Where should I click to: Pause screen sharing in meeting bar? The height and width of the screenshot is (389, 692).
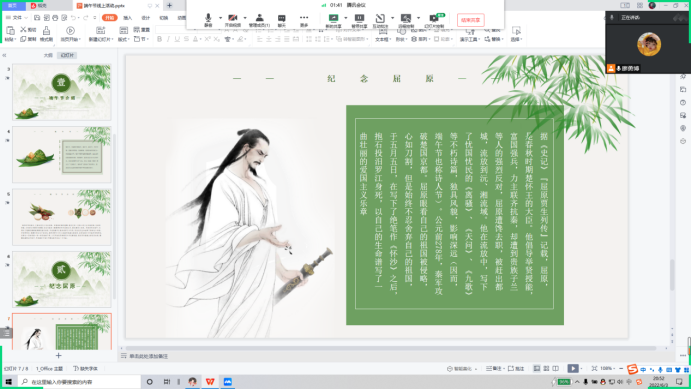point(359,20)
